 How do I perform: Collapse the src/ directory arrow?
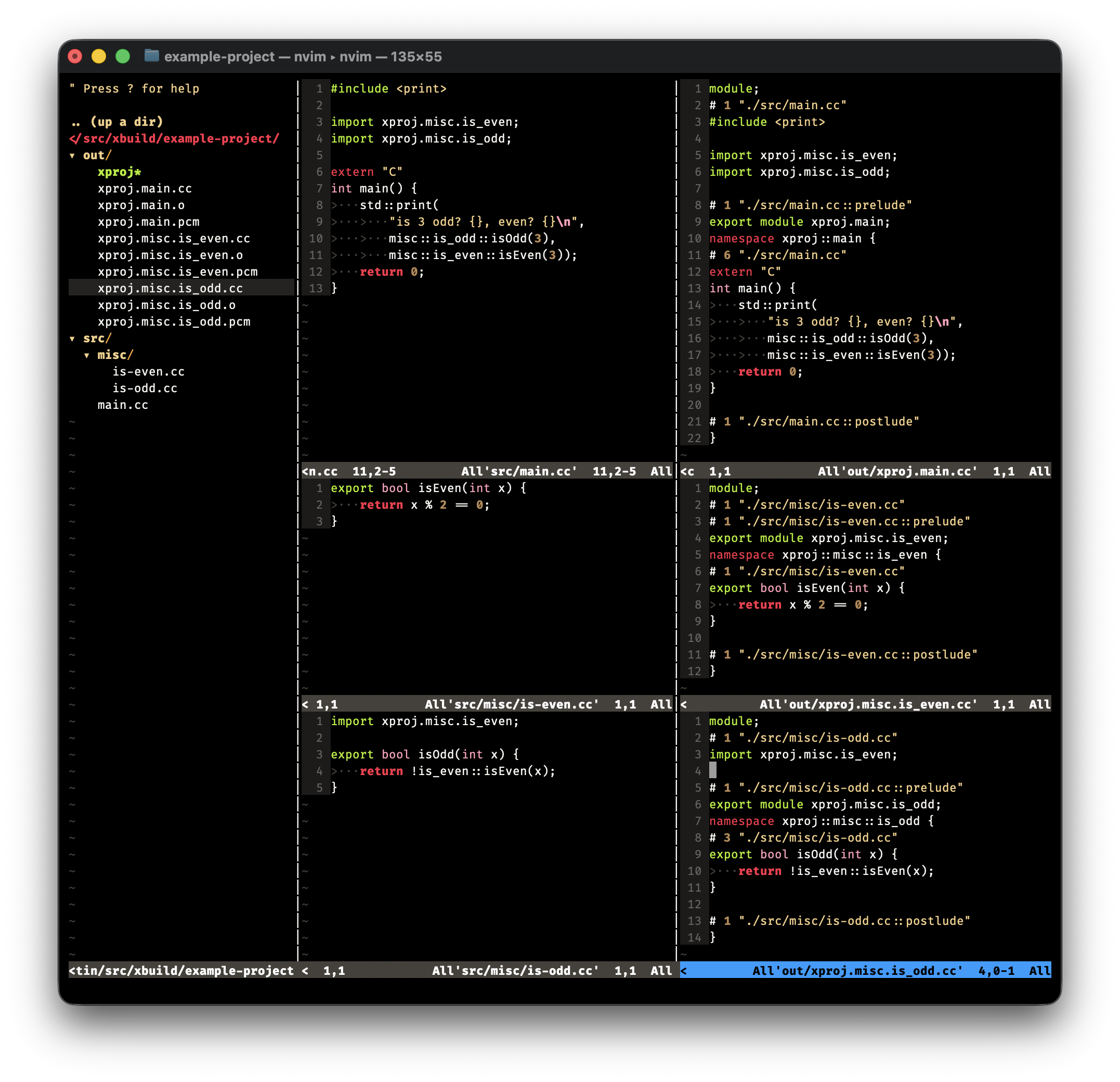pyautogui.click(x=73, y=338)
